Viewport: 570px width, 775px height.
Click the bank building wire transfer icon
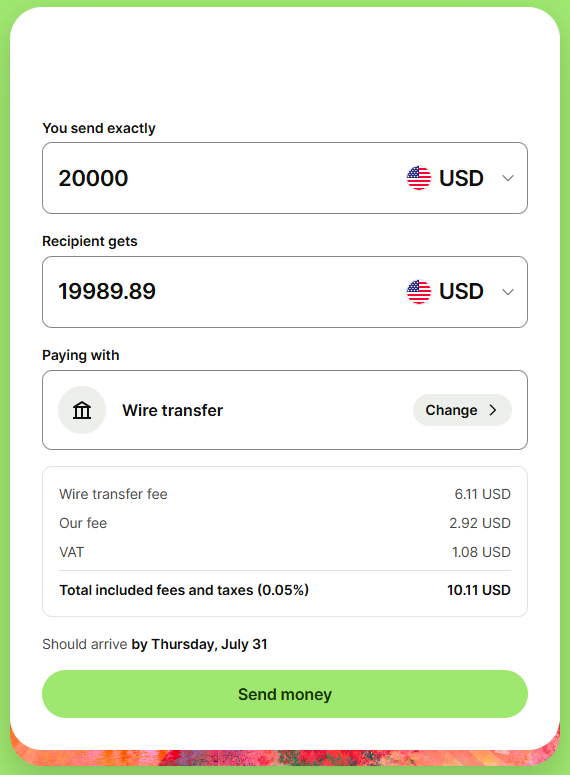82,410
